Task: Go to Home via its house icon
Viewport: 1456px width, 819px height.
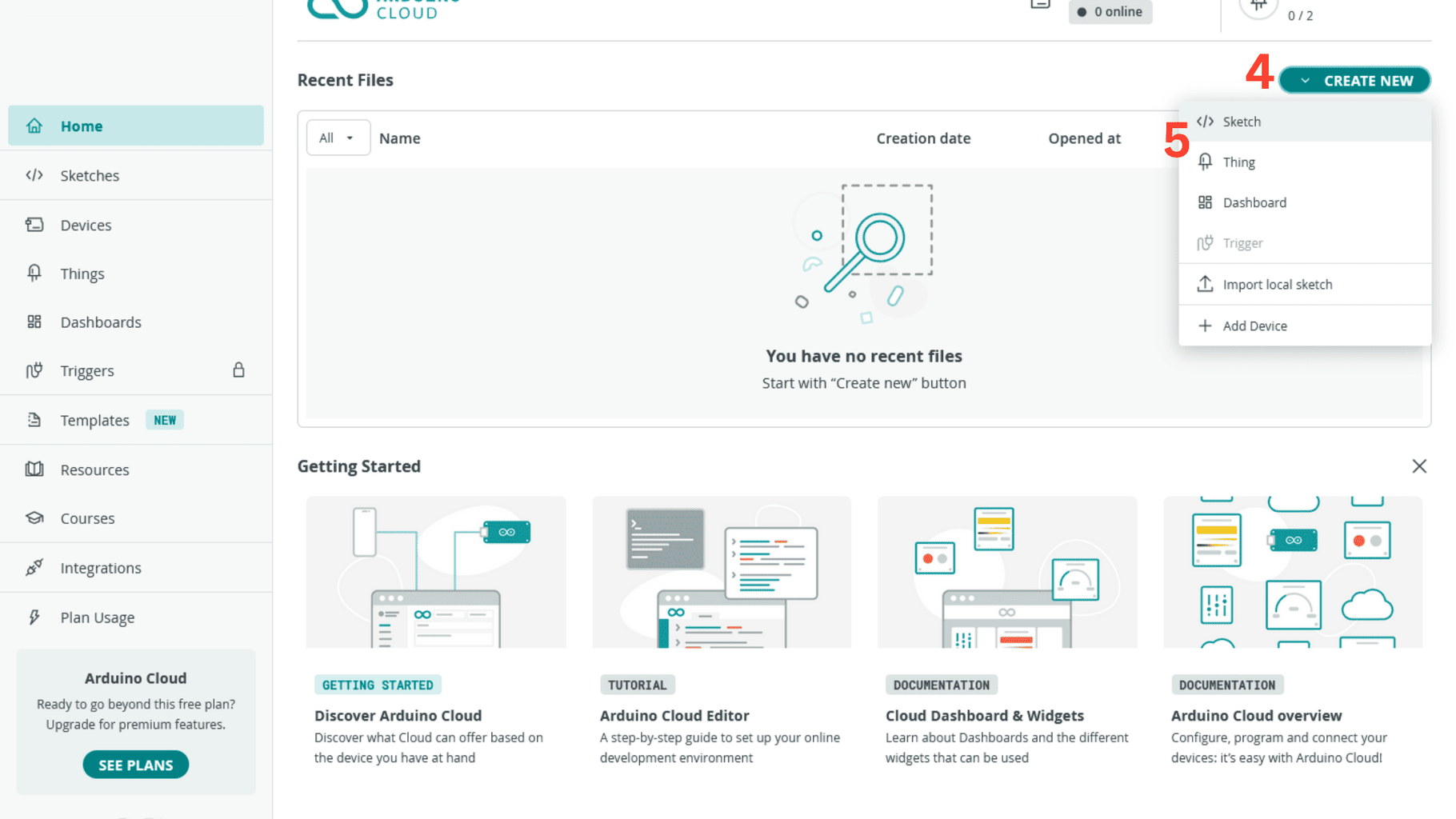Action: pyautogui.click(x=34, y=126)
